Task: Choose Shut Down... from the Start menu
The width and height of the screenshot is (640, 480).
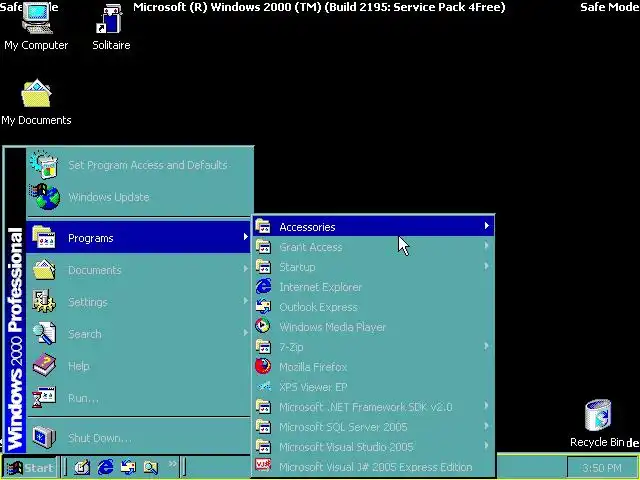Action: tap(139, 438)
